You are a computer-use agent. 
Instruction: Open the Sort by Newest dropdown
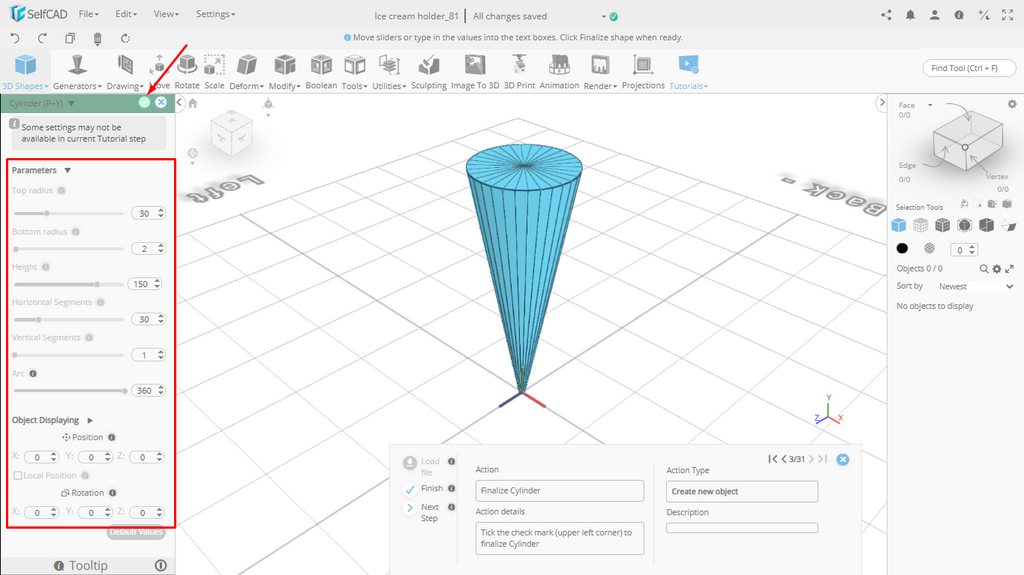[x=976, y=286]
